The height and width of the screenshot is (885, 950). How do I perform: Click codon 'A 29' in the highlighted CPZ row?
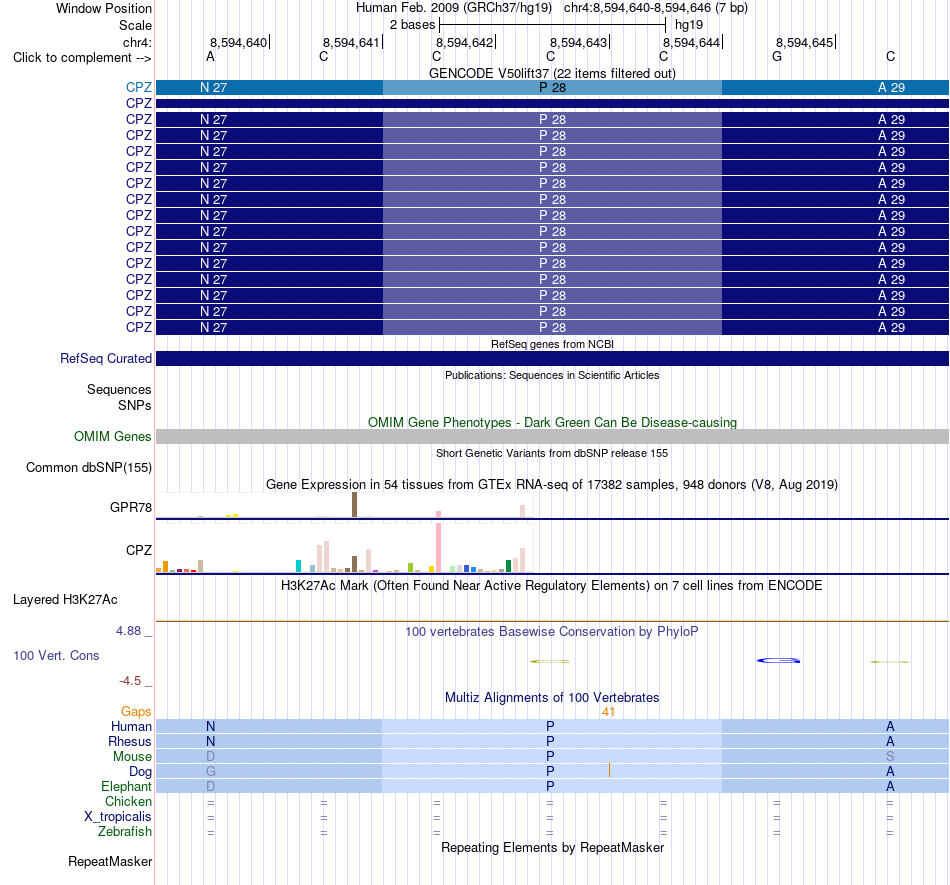[892, 87]
